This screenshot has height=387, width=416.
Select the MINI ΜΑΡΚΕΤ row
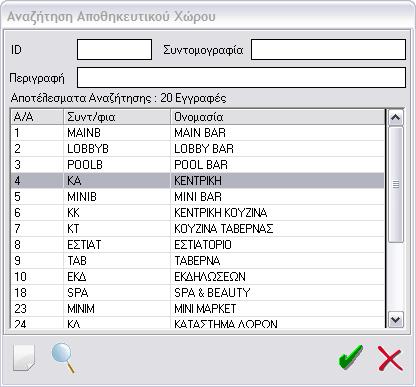pos(197,309)
